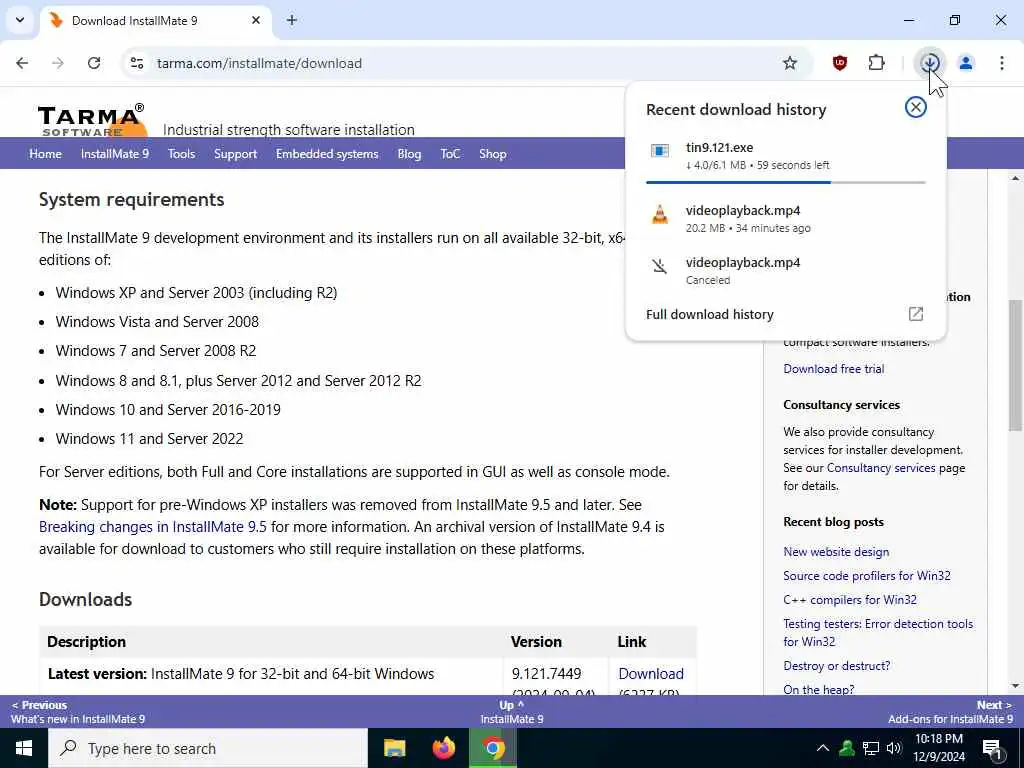1024x768 pixels.
Task: Click the Chrome taskbar icon
Action: [494, 748]
